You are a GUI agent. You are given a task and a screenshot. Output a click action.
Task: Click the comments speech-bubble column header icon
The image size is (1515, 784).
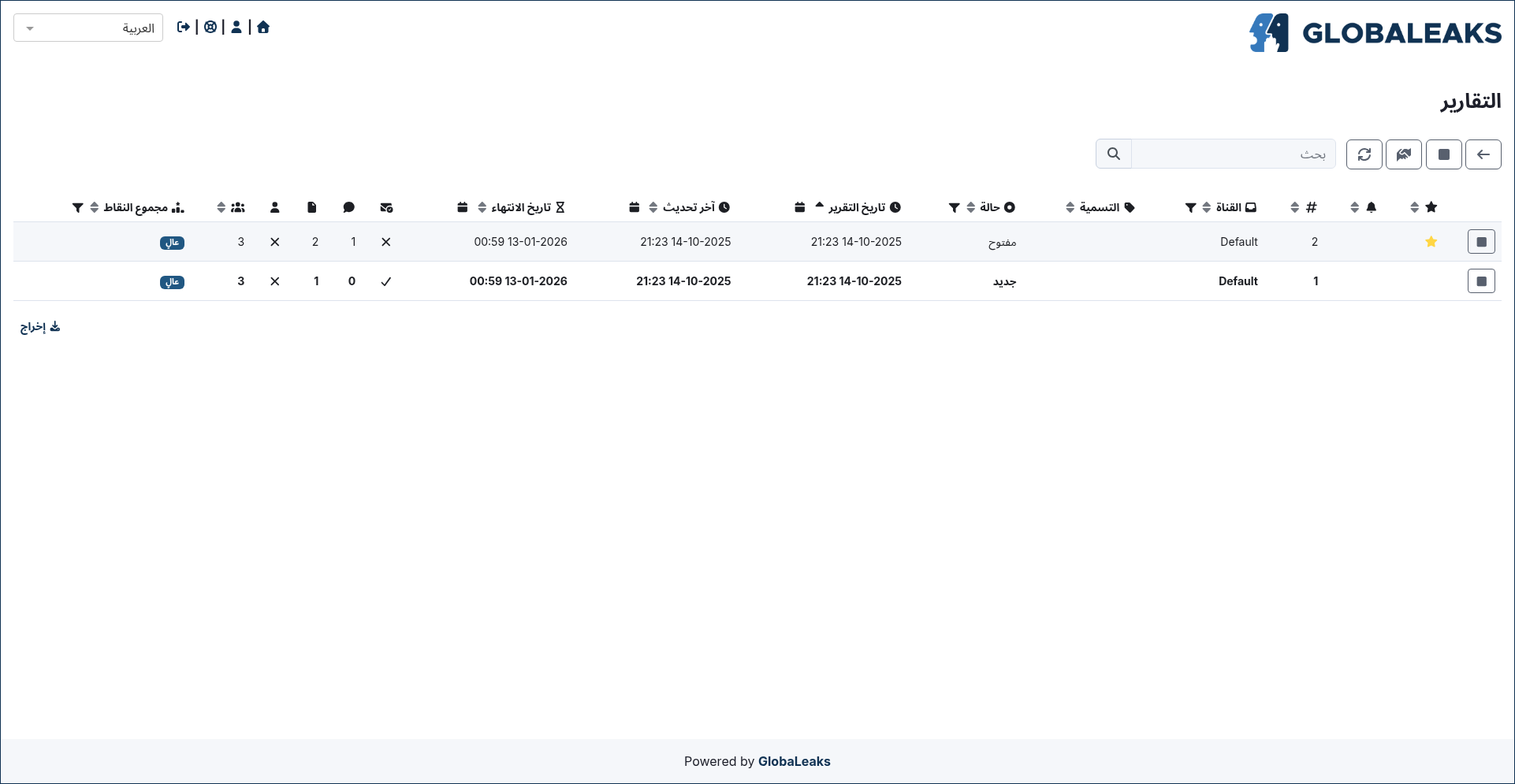click(349, 207)
